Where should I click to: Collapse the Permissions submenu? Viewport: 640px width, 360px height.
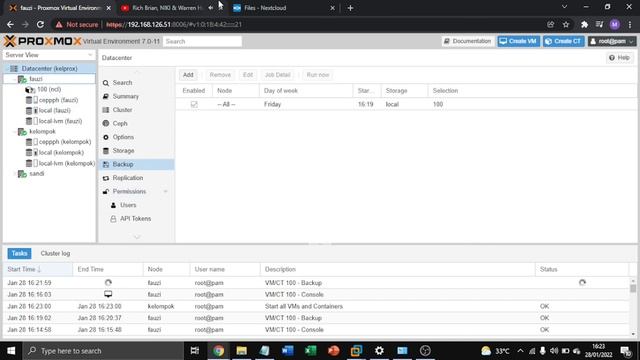tap(165, 191)
